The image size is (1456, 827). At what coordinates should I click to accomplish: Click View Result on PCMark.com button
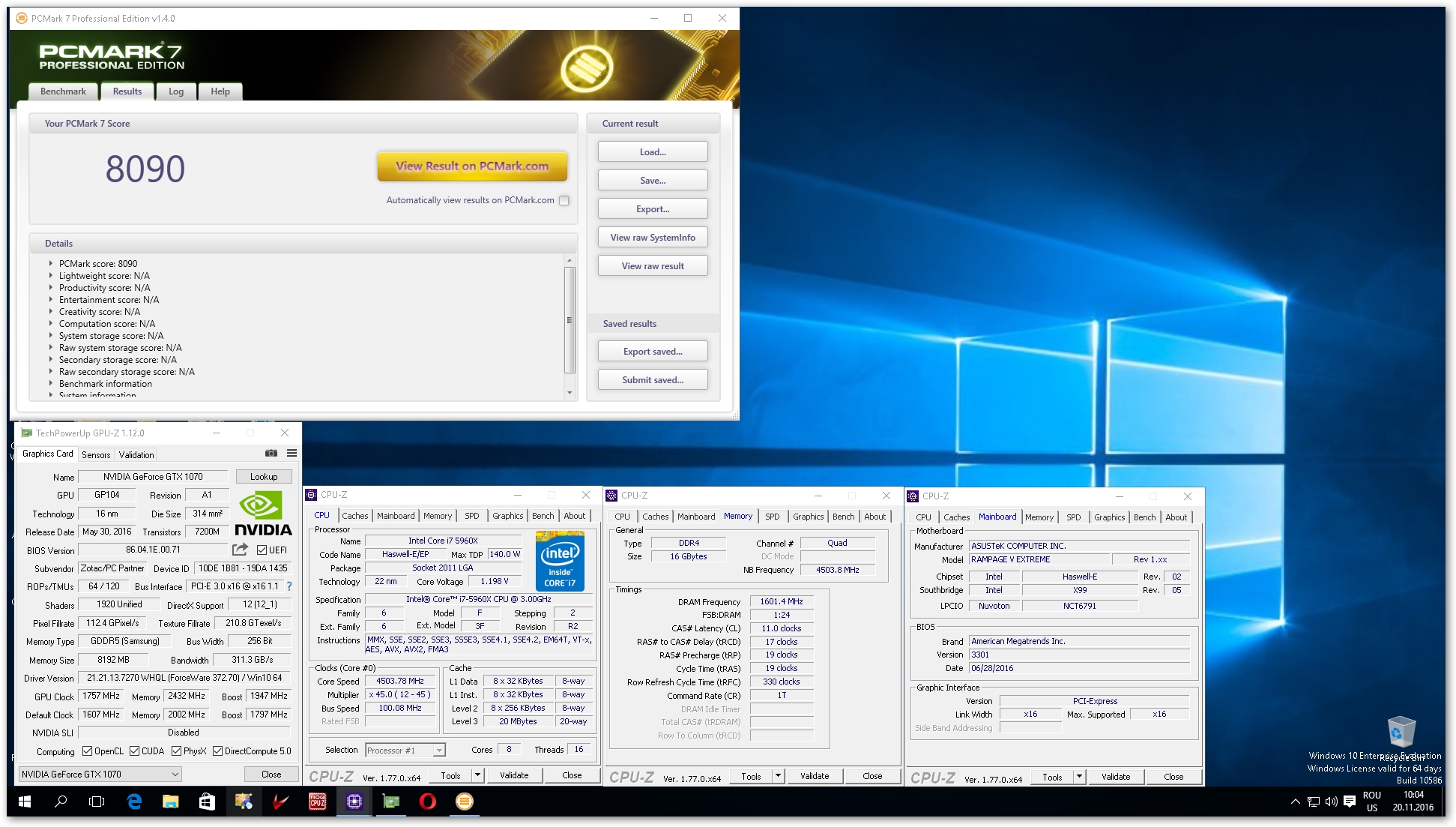point(472,166)
